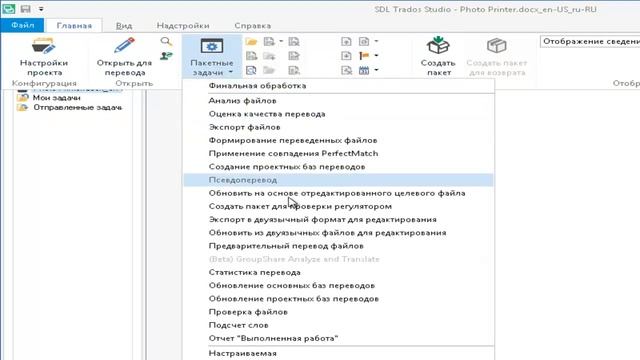Expand the dropdown arrow beside the calendar icon

pos(376,70)
